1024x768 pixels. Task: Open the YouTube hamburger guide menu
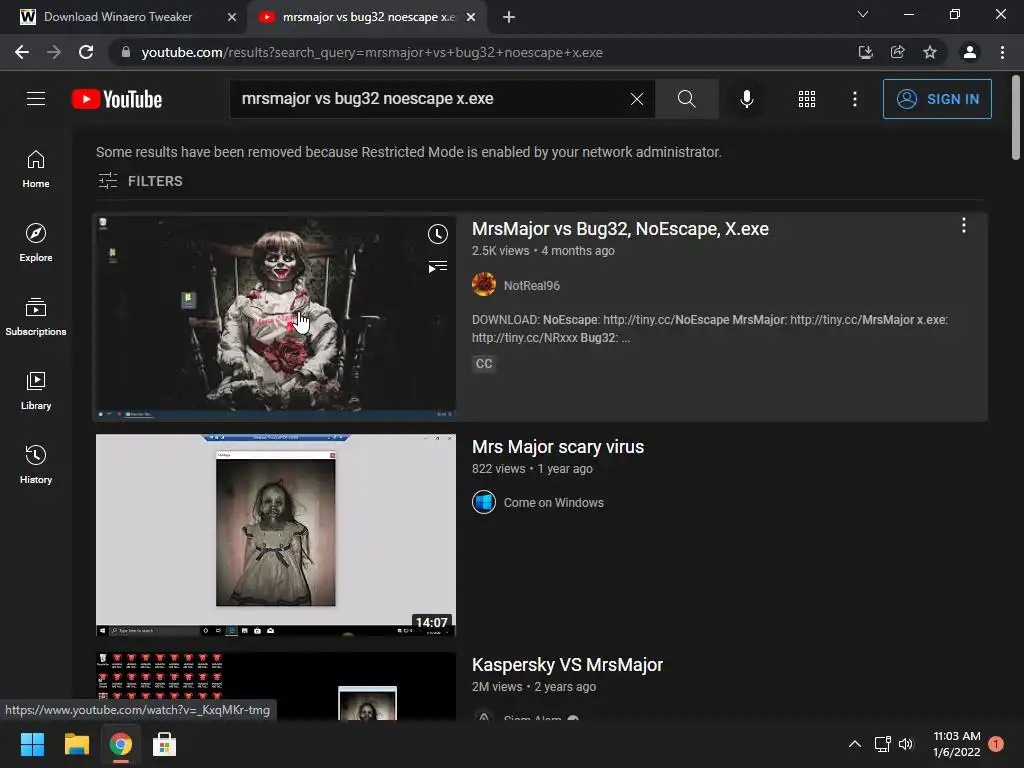[x=36, y=99]
